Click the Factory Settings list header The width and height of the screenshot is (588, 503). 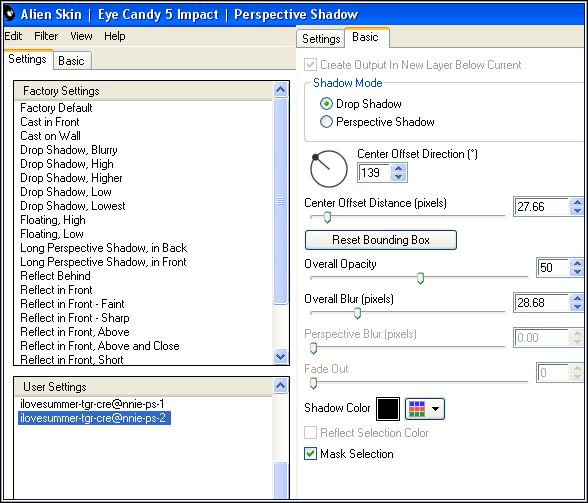coord(144,91)
